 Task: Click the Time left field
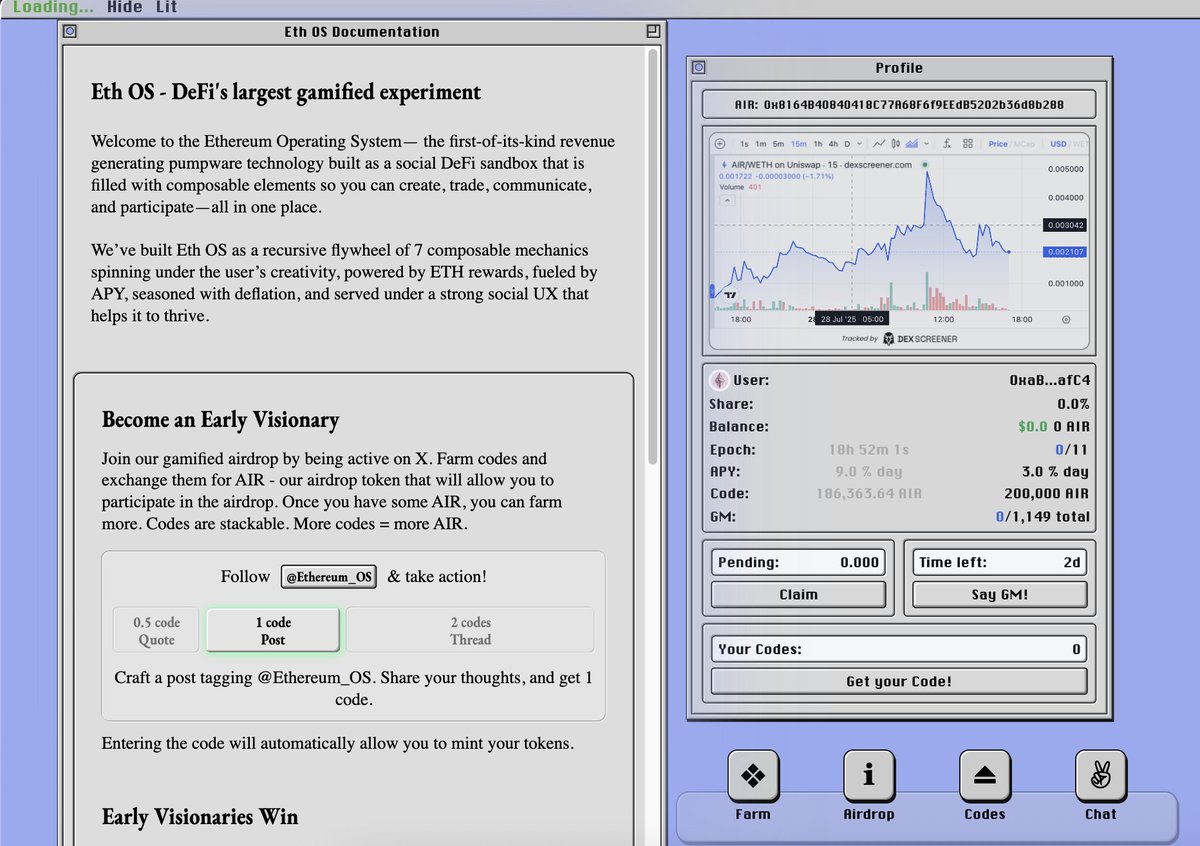coord(999,562)
